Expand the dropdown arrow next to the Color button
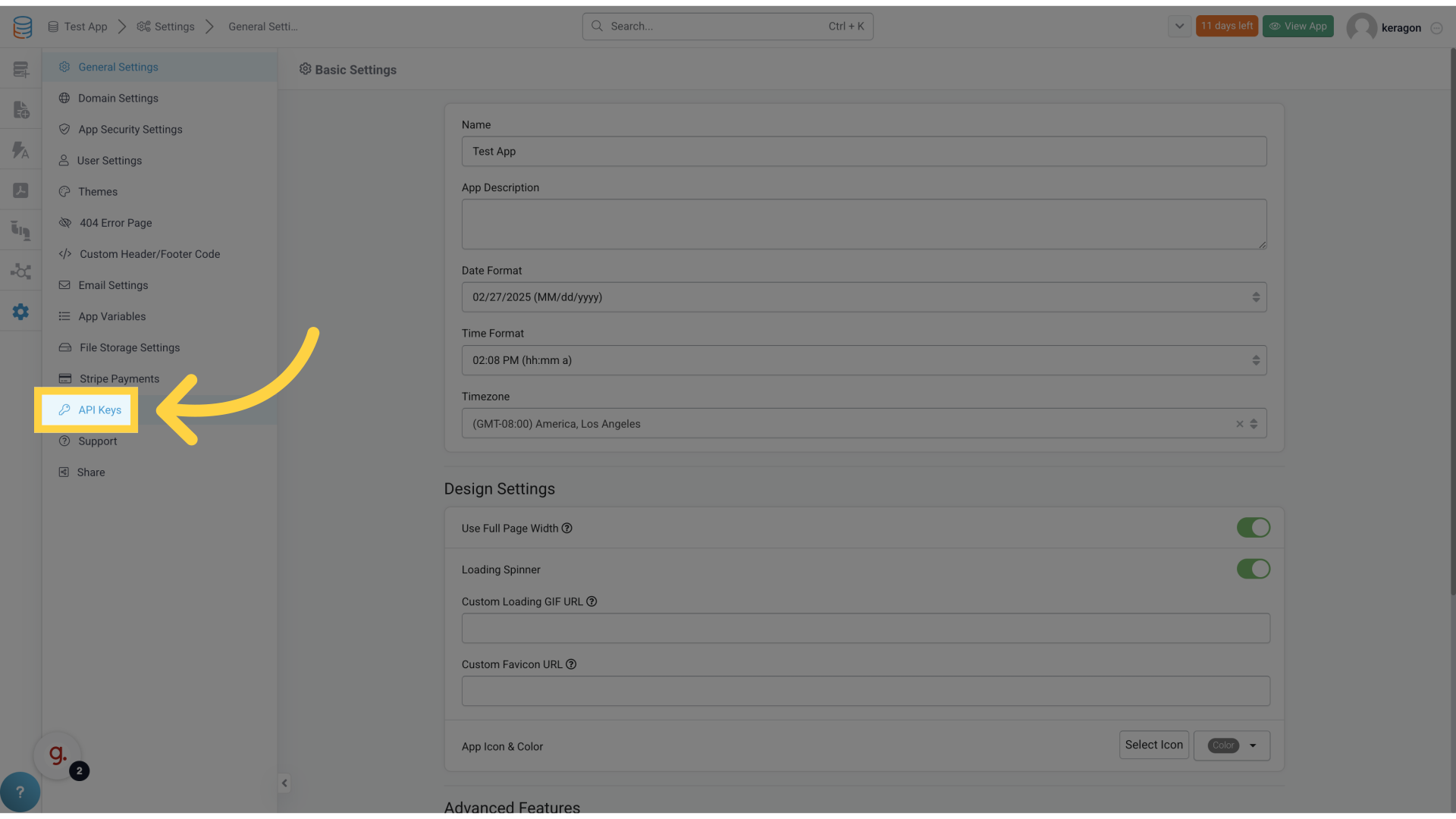Screen dimensions: 1456x819 point(1255,745)
